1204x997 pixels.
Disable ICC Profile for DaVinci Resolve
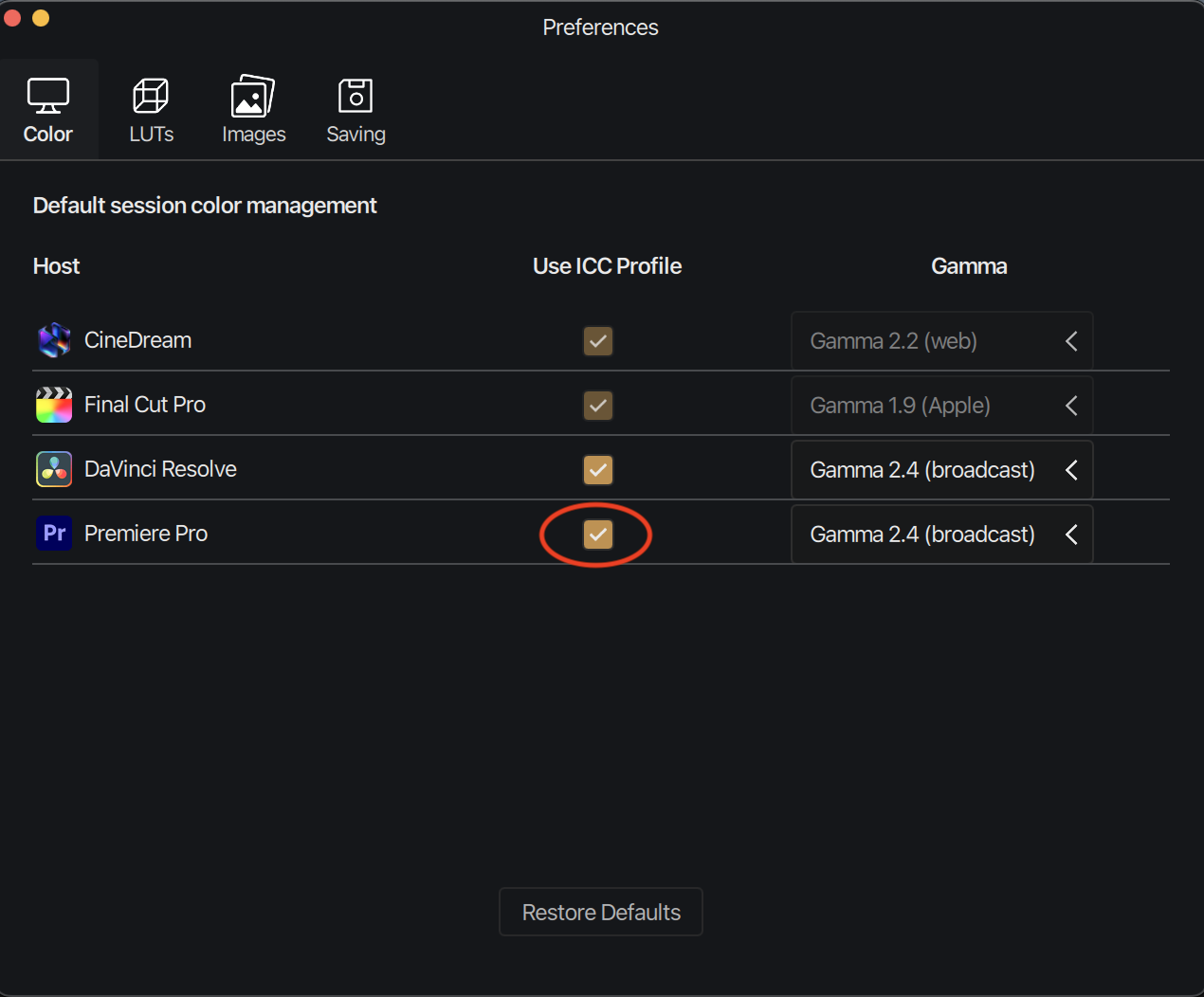[598, 470]
